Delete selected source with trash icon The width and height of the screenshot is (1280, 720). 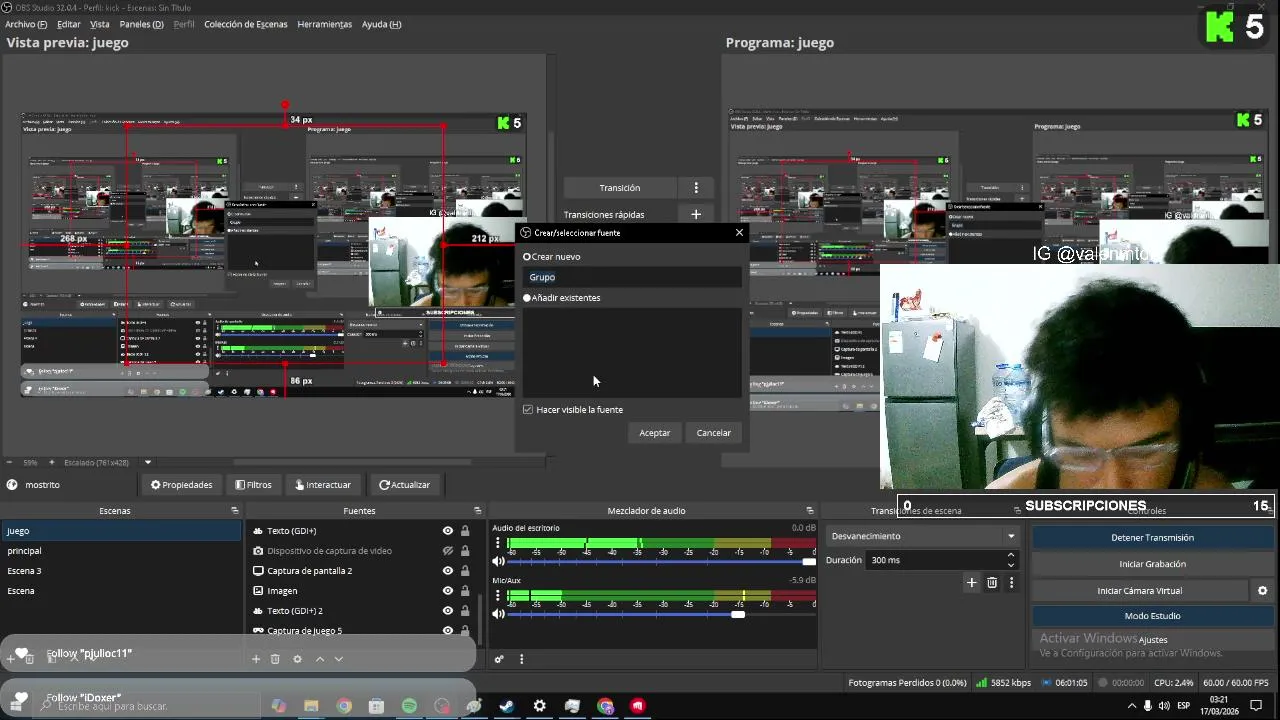click(x=275, y=659)
